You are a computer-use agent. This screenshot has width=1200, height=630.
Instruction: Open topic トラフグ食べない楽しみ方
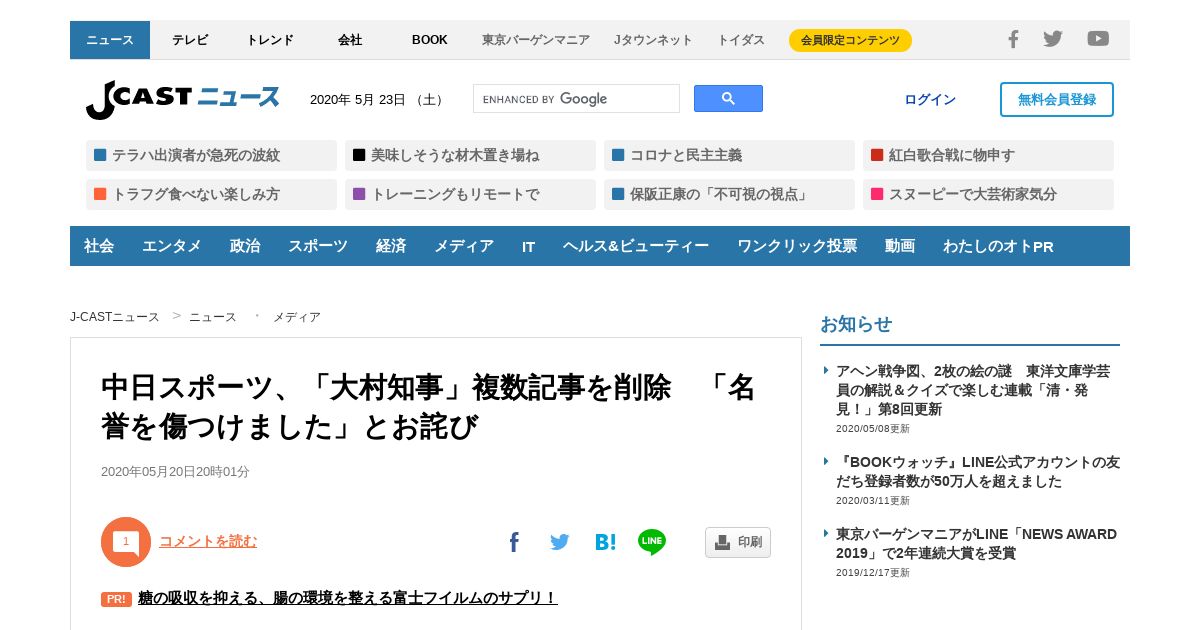pyautogui.click(x=211, y=194)
